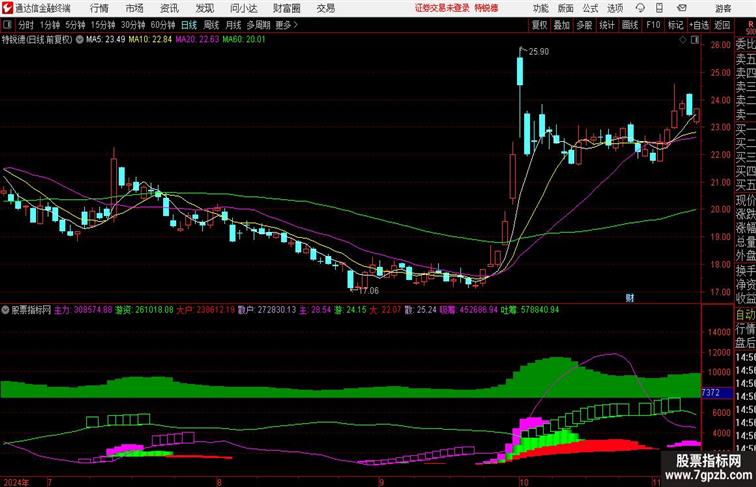Toggle the side panel icon left of 分时
Viewport: 756px width, 487px height.
click(7, 25)
